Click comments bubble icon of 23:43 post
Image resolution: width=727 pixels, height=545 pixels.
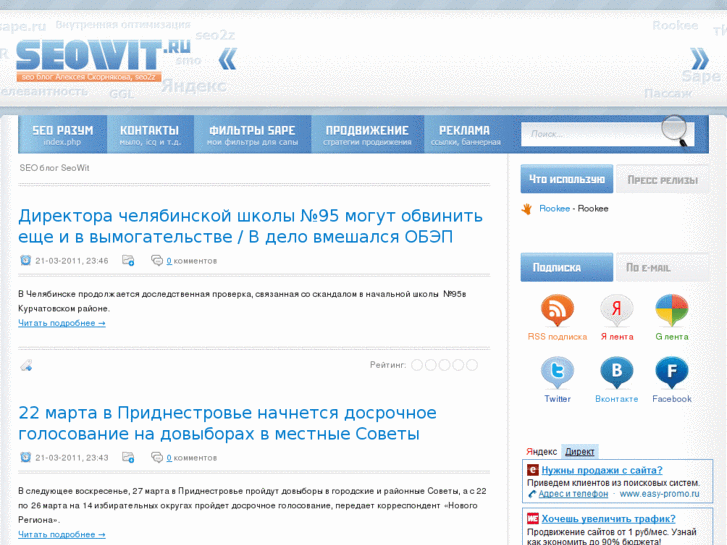coord(157,457)
